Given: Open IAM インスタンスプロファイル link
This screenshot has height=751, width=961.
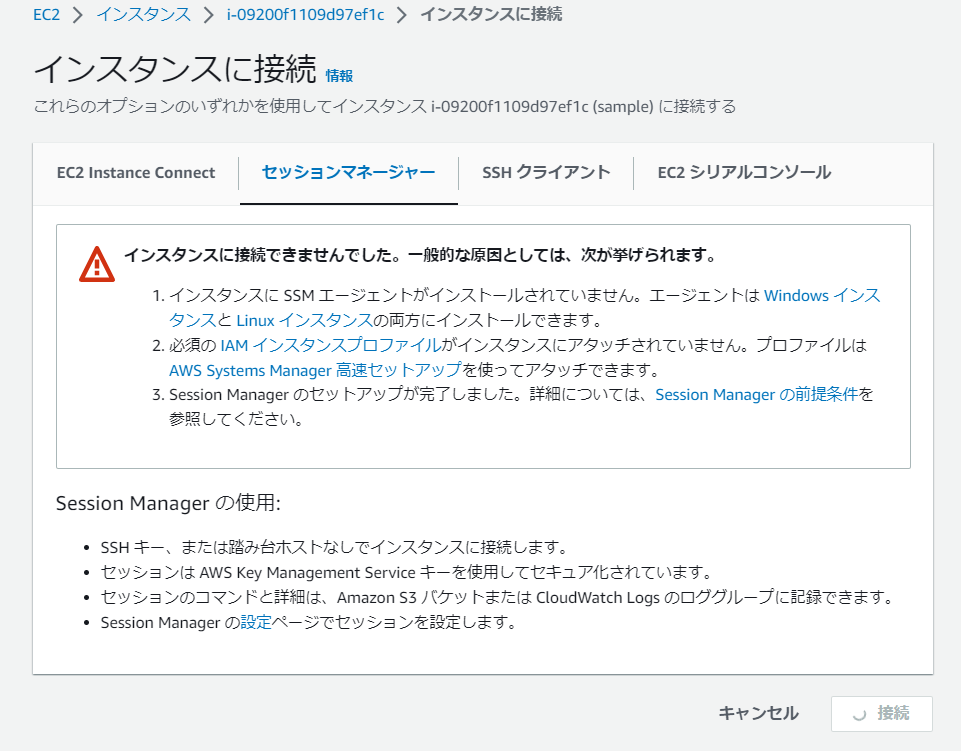Looking at the screenshot, I should coord(330,346).
